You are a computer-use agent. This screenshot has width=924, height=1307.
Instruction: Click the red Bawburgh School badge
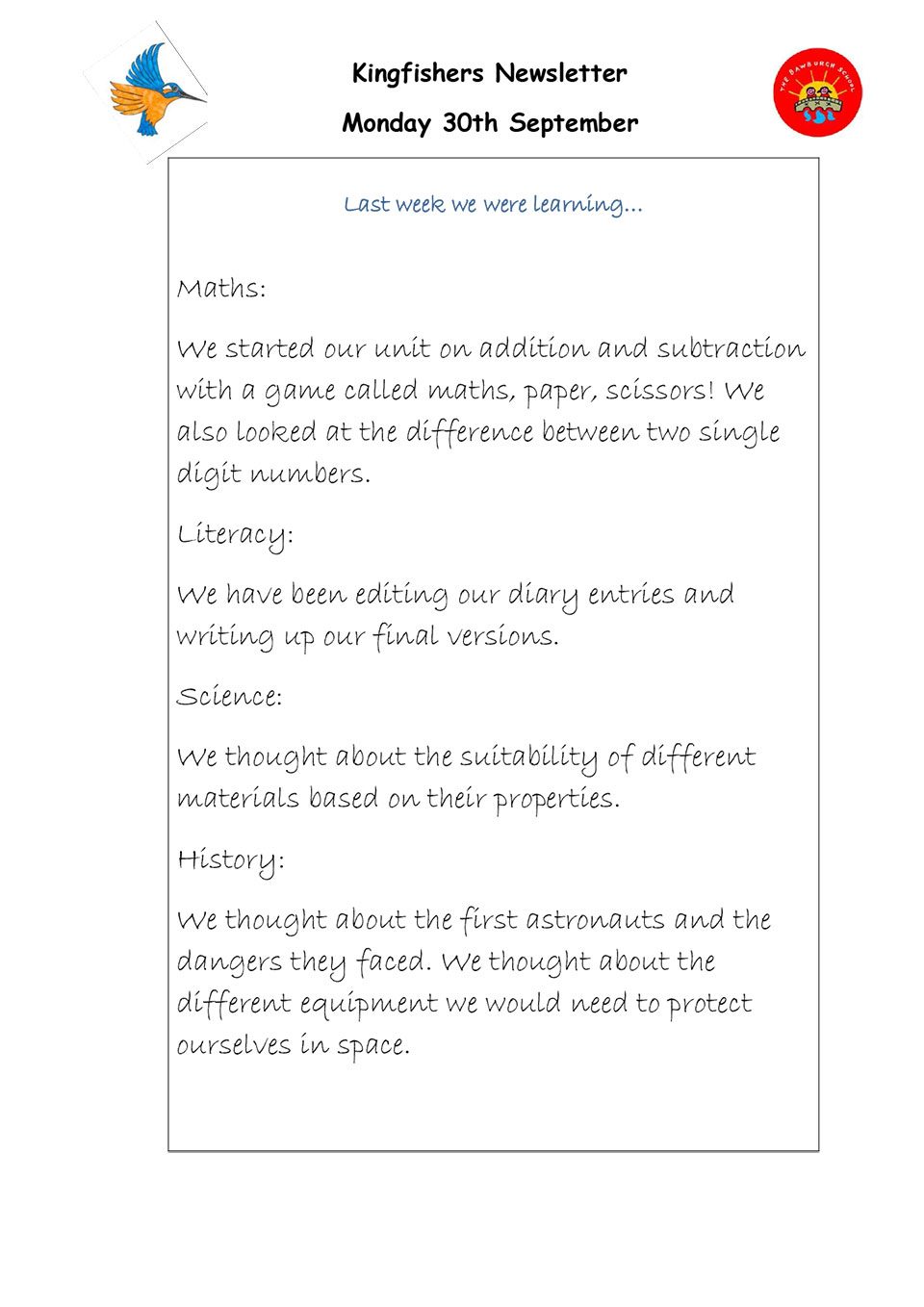817,92
